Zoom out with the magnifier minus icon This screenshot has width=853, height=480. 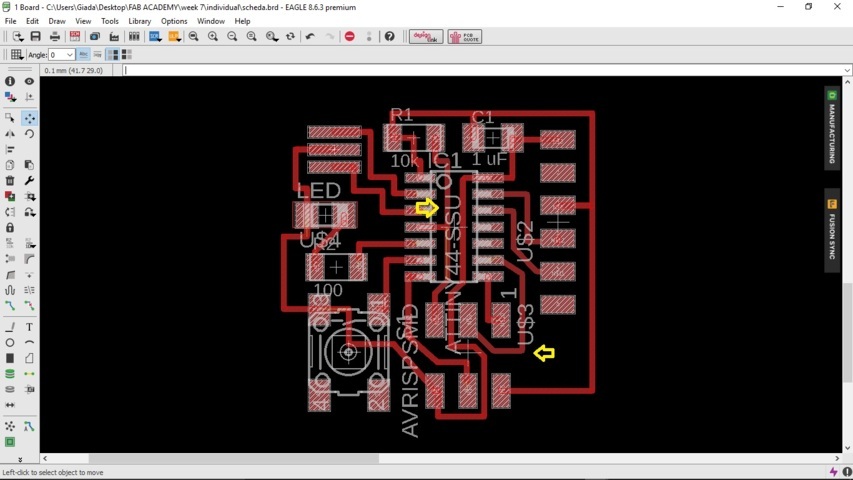pyautogui.click(x=232, y=36)
